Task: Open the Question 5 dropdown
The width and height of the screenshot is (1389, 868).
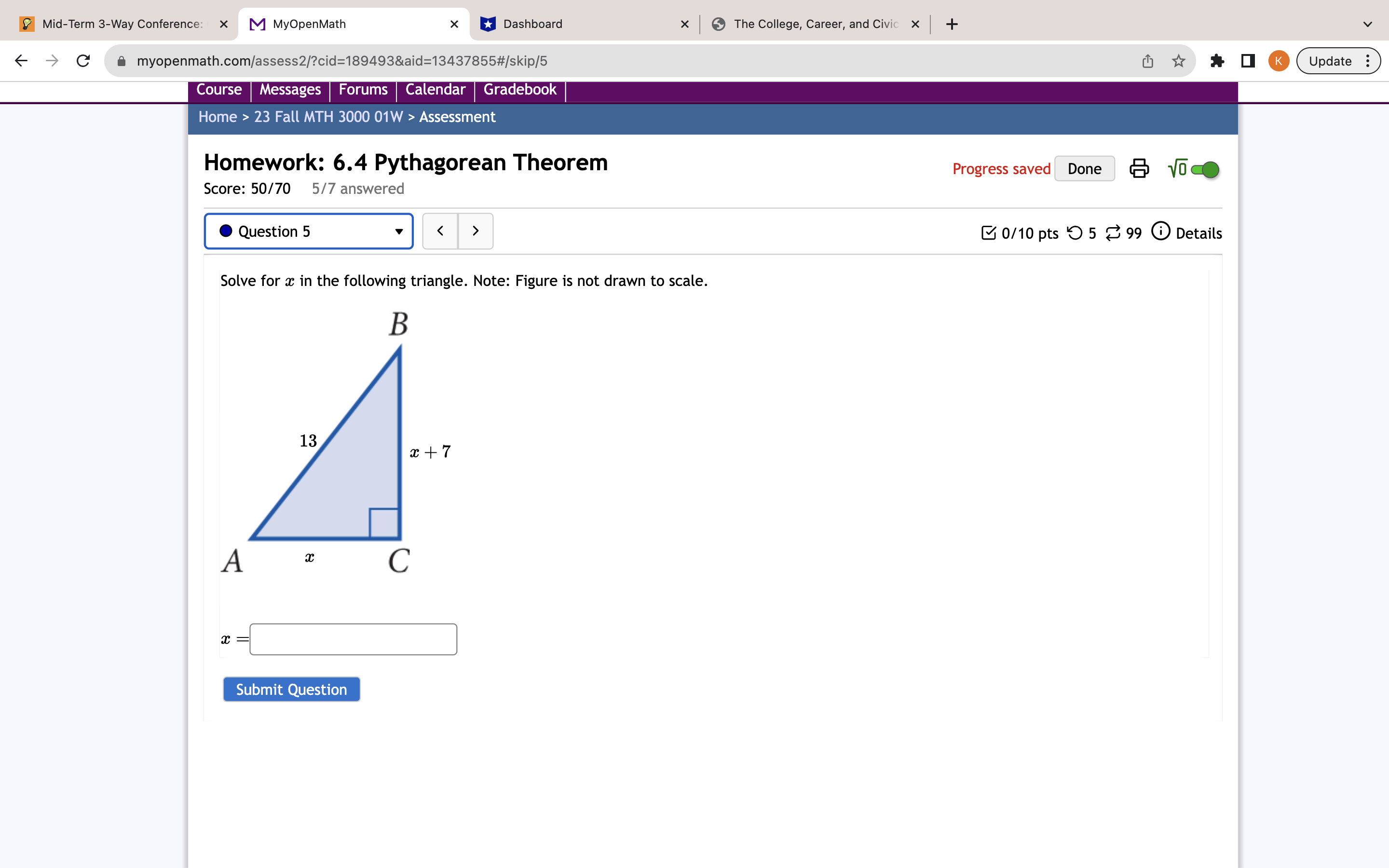Action: pos(309,231)
